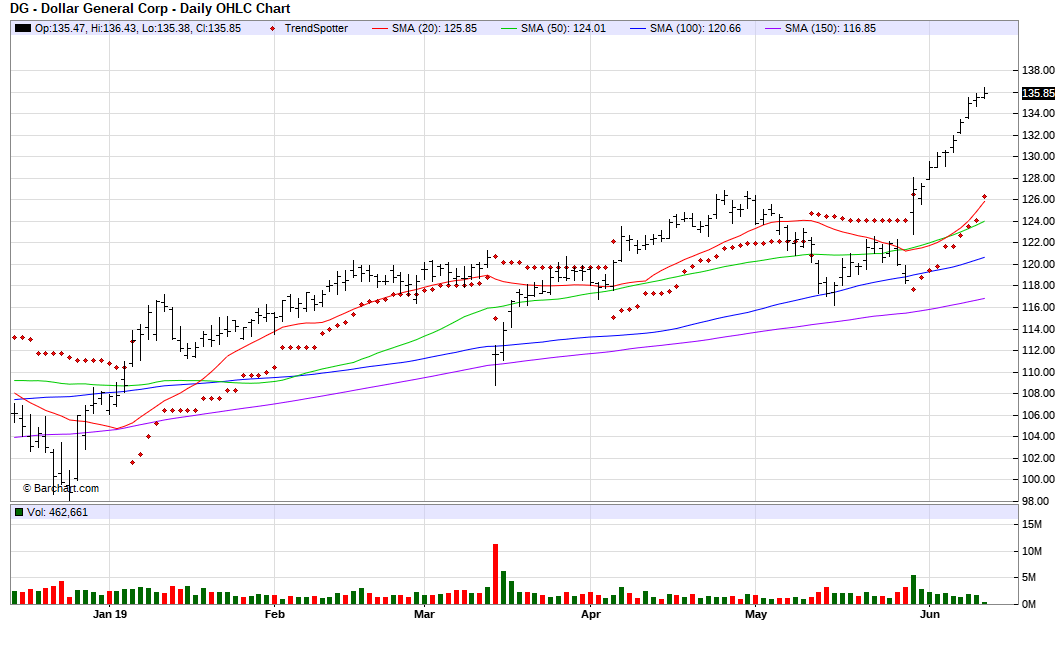Click the 138.00 price axis label
Viewport: 1060px width, 645px height.
point(1038,70)
